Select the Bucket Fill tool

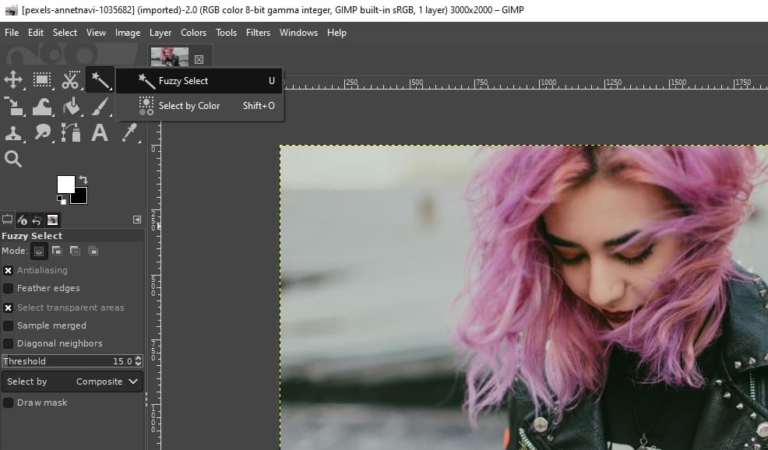click(x=70, y=106)
